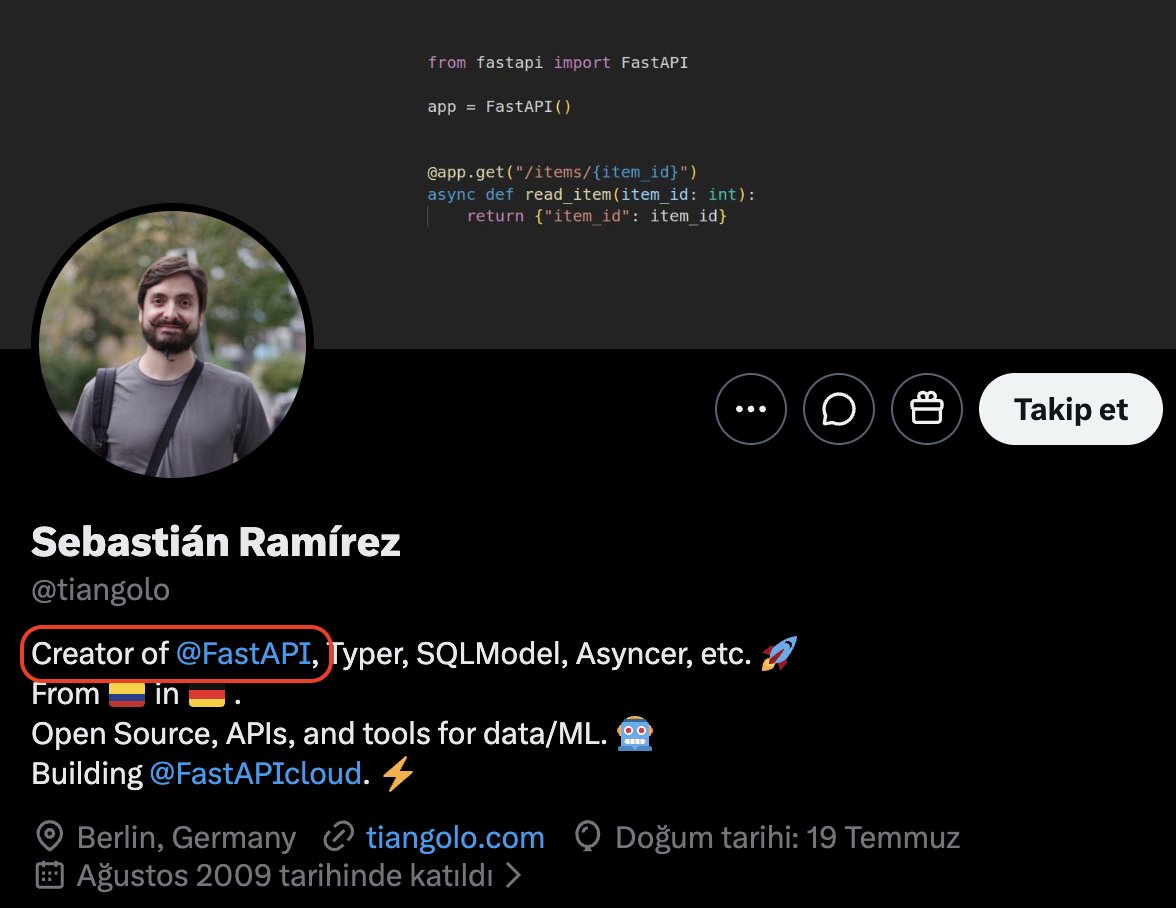Screen dimensions: 1176x908
Task: Visit the tiangolo.com website link
Action: tap(455, 837)
